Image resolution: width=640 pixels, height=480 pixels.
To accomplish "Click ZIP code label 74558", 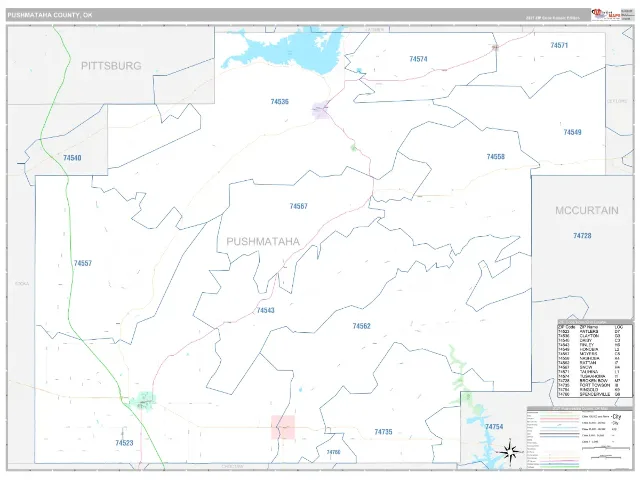I will click(496, 156).
